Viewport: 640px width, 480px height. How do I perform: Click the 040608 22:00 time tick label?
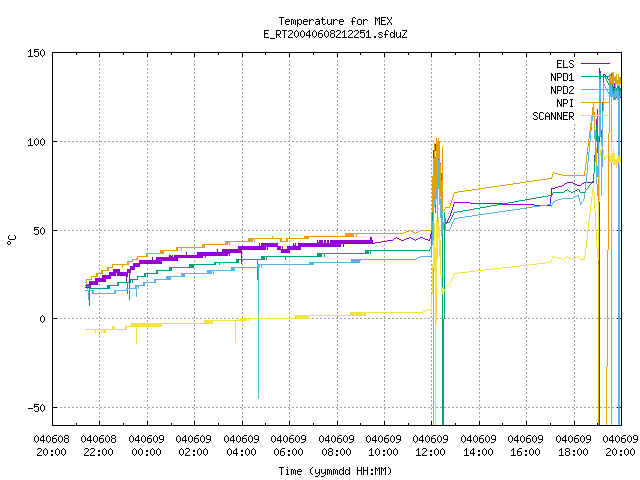click(x=99, y=446)
